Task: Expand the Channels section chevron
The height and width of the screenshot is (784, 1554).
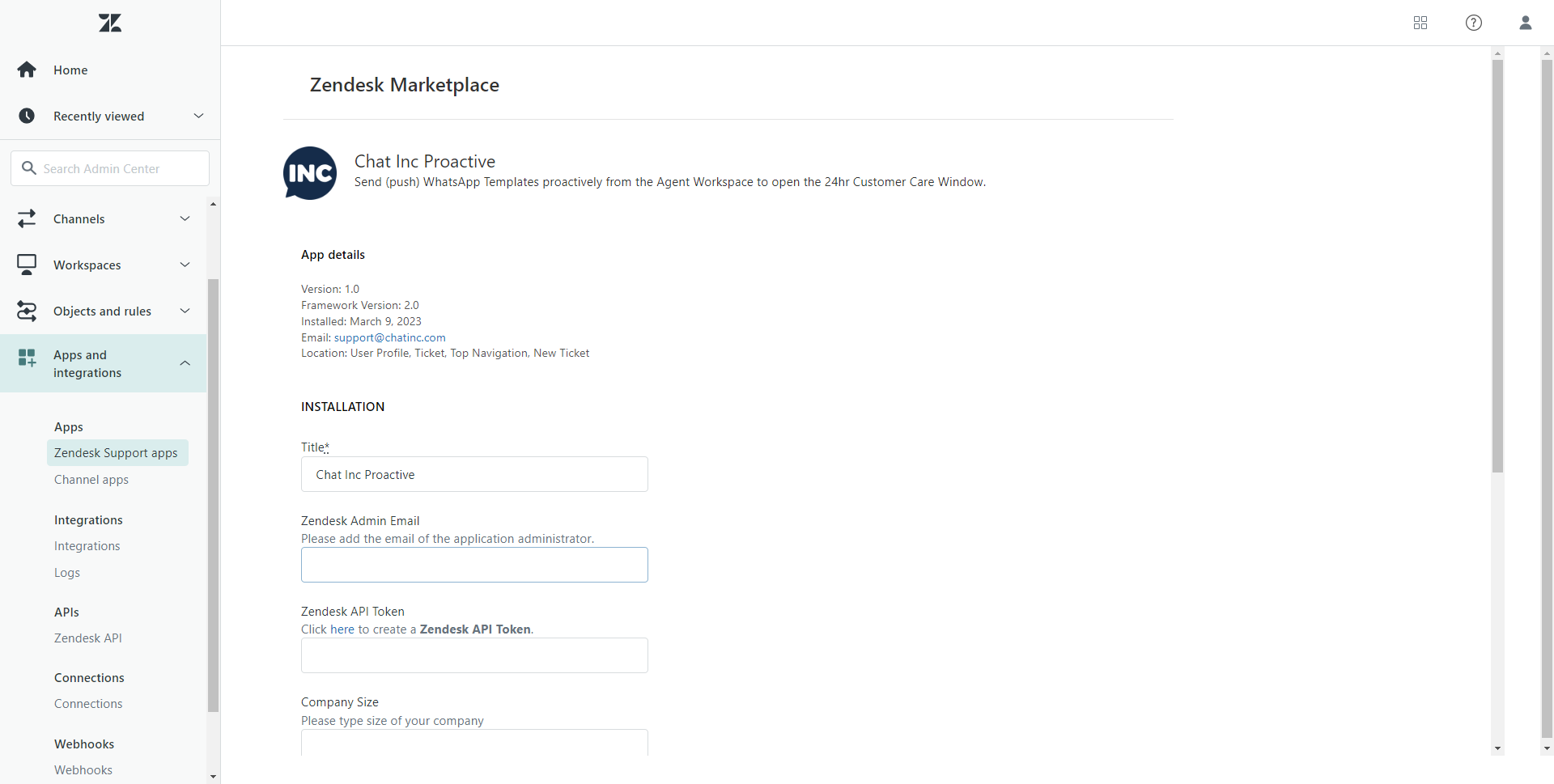Action: pos(185,219)
